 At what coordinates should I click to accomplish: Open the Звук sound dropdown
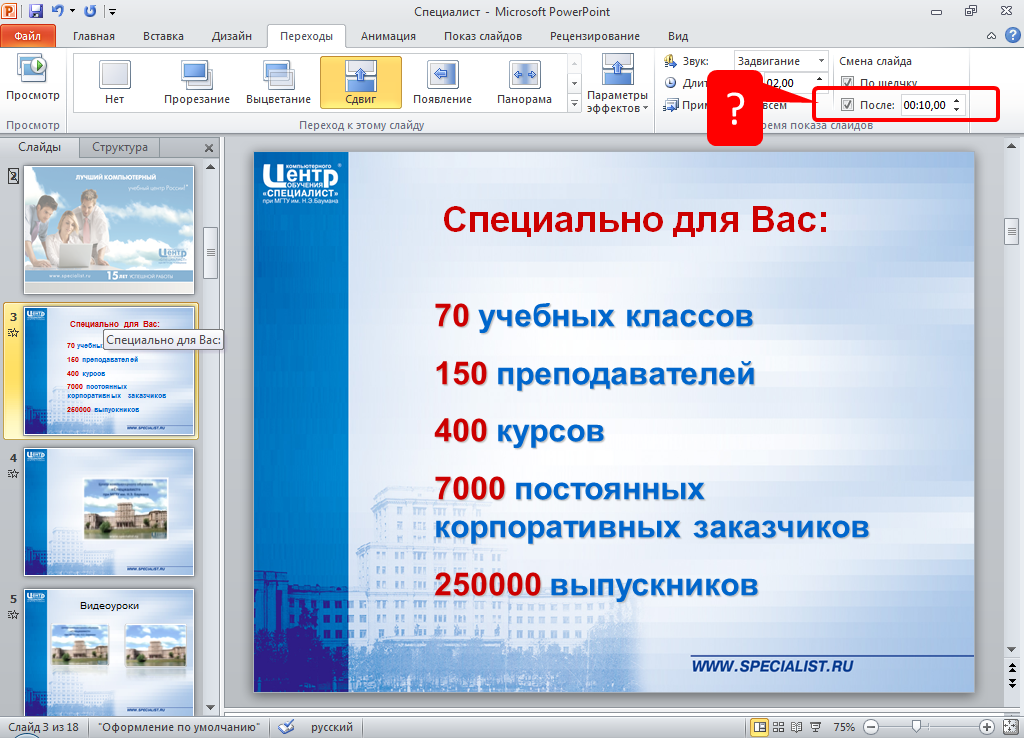(820, 61)
